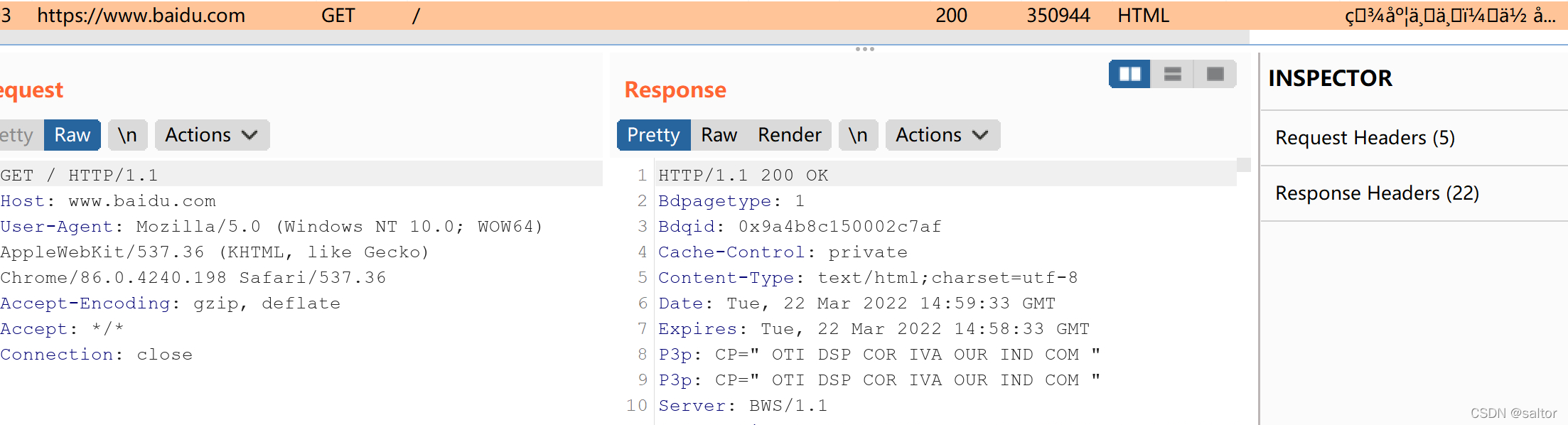The image size is (1568, 425).
Task: Select combined single-pane layout icon
Action: (1215, 74)
